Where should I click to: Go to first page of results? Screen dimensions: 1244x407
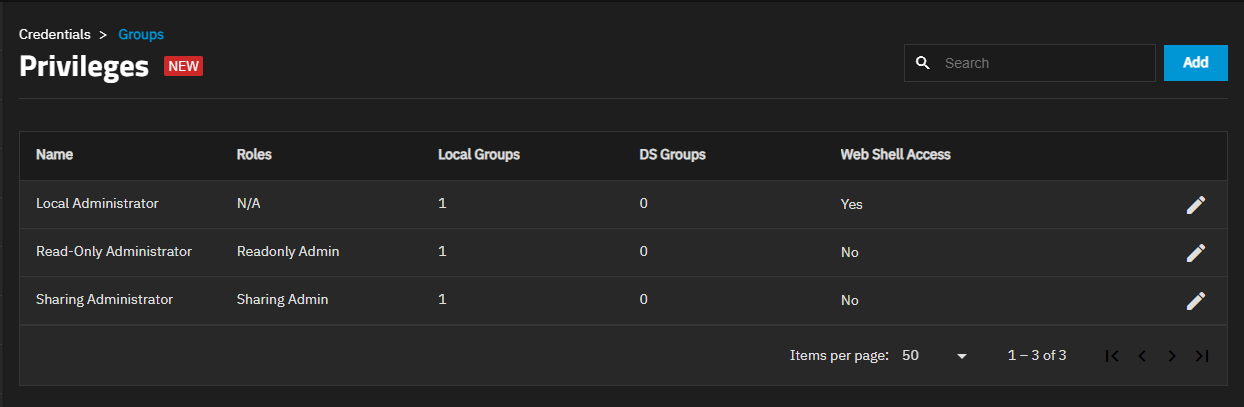1112,355
